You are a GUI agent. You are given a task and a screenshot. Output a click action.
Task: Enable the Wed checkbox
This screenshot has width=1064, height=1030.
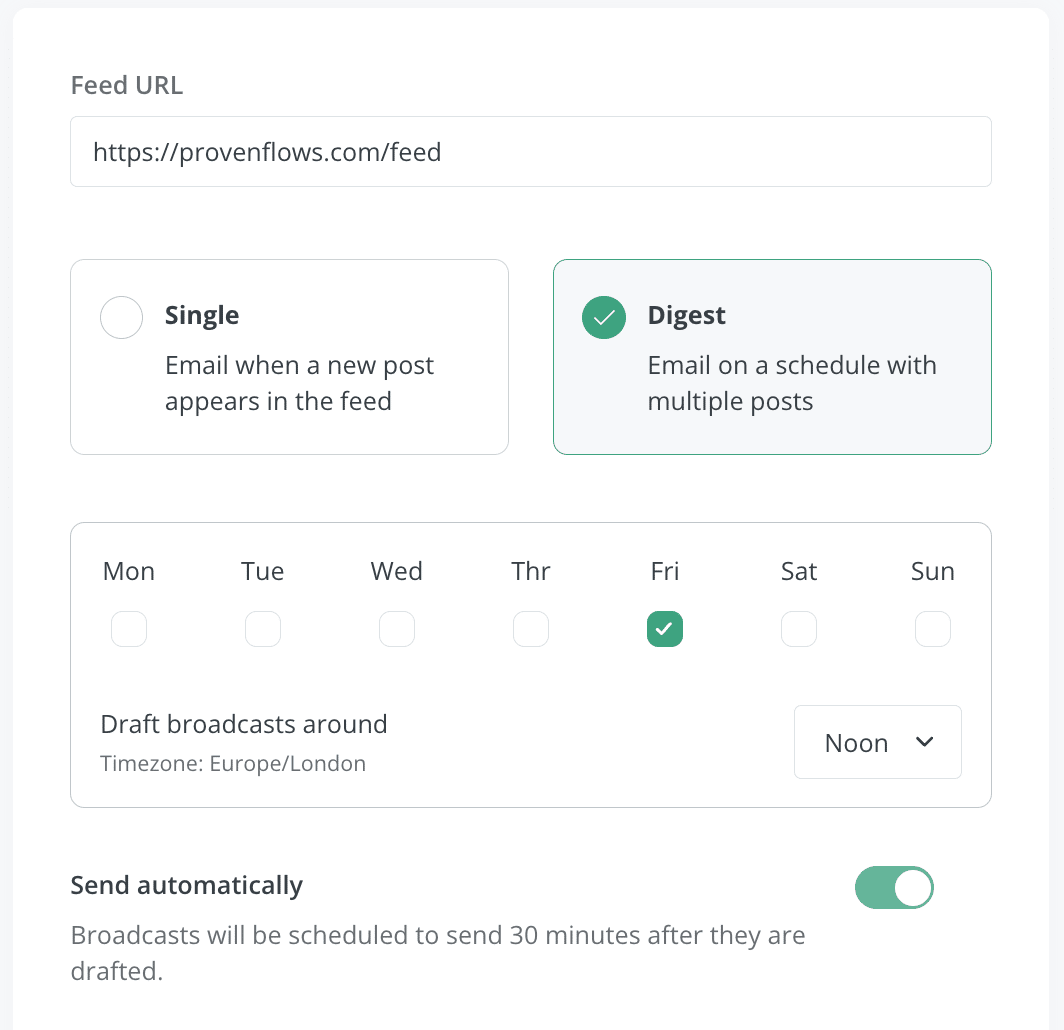[397, 629]
